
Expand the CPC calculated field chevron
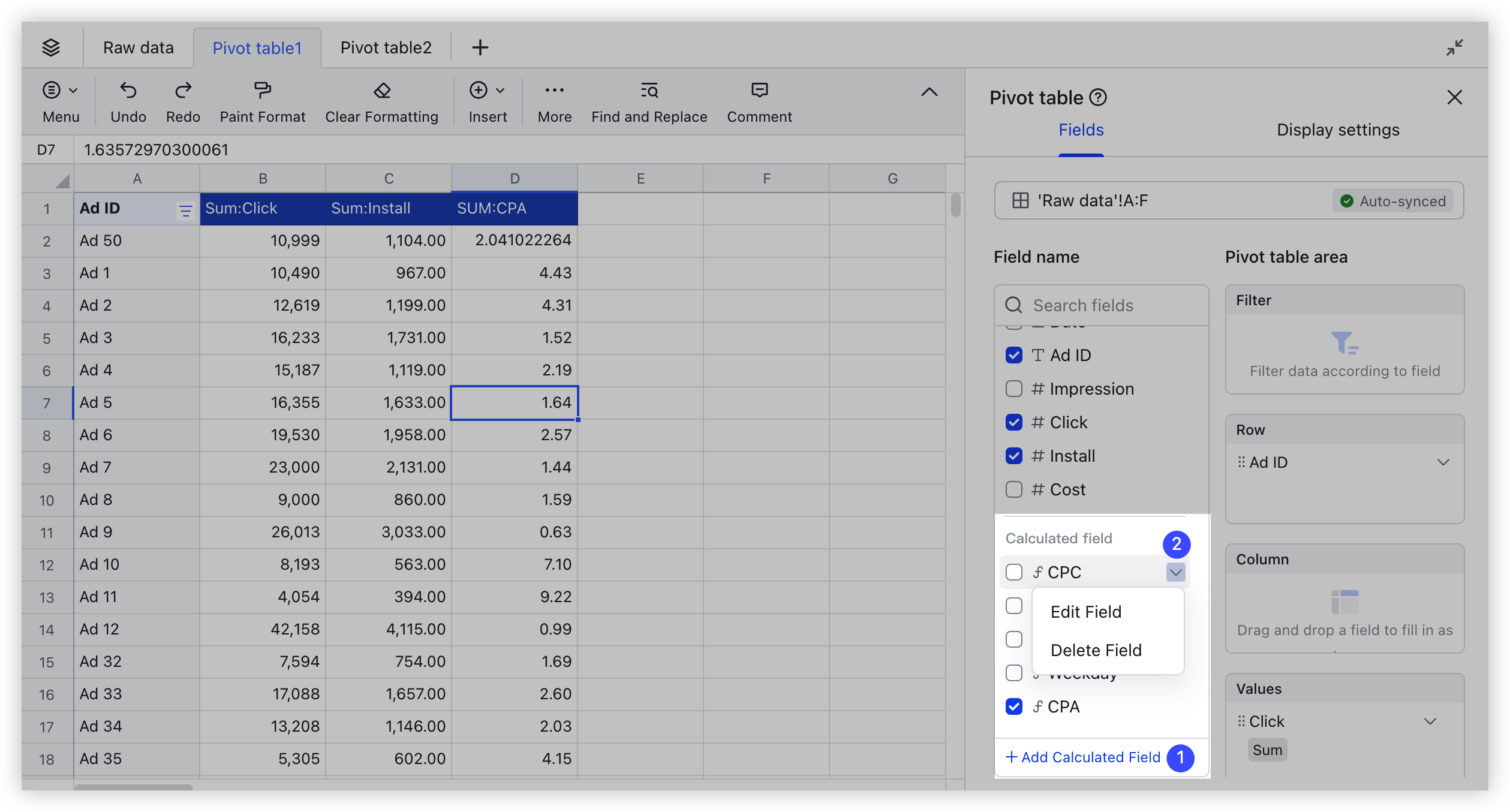pos(1175,571)
